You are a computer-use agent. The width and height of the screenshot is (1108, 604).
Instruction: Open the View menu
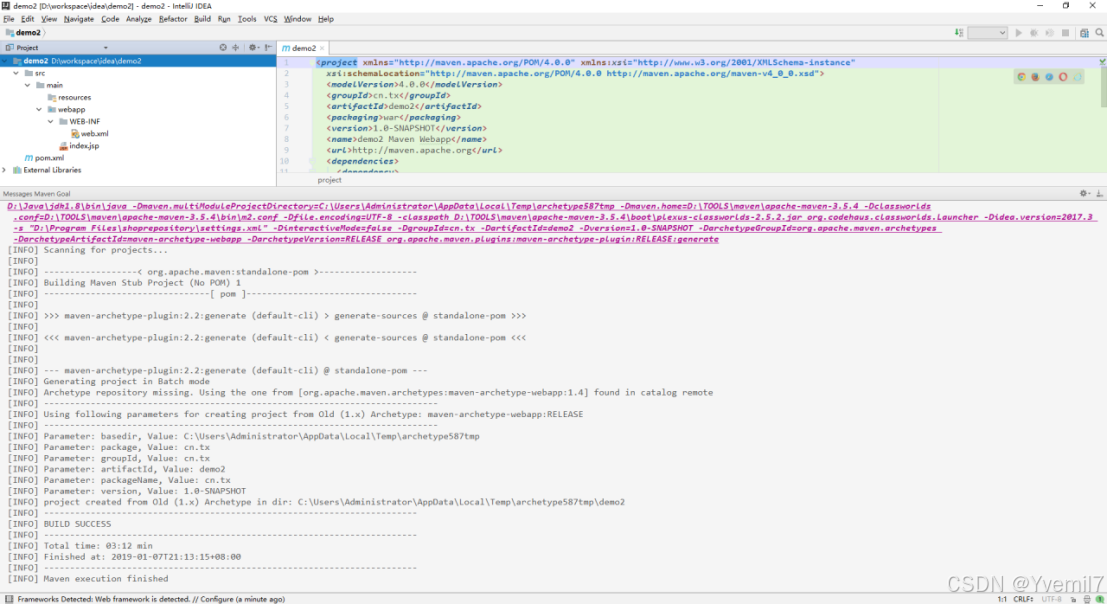[49, 19]
